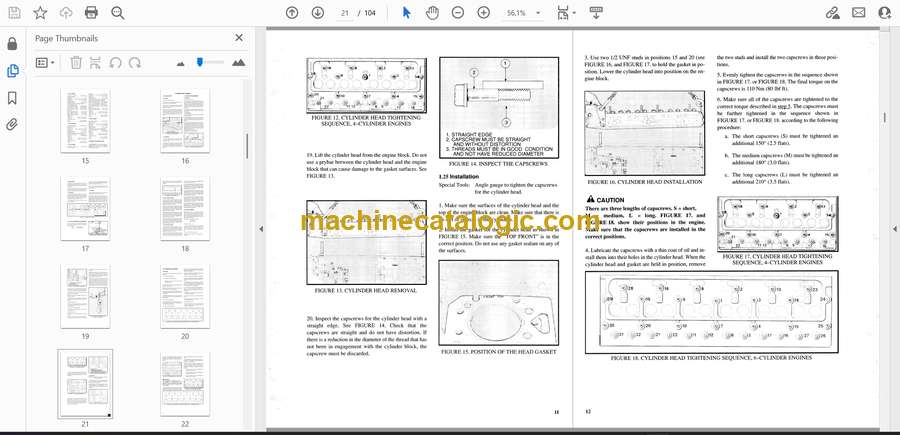Select page 16 thumbnail

coord(185,121)
